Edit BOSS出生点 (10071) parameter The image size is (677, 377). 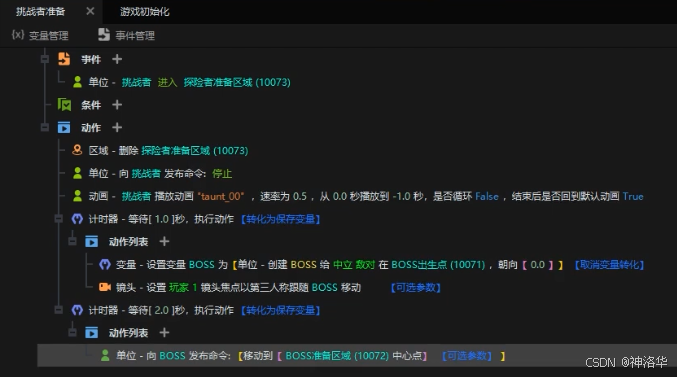point(438,265)
